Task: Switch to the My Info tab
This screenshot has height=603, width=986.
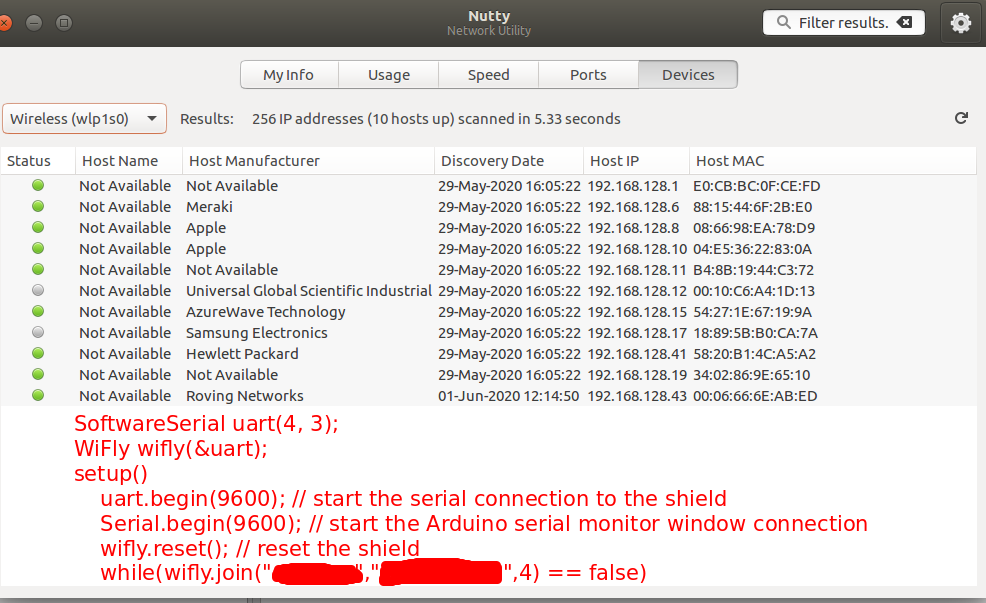Action: click(x=288, y=75)
